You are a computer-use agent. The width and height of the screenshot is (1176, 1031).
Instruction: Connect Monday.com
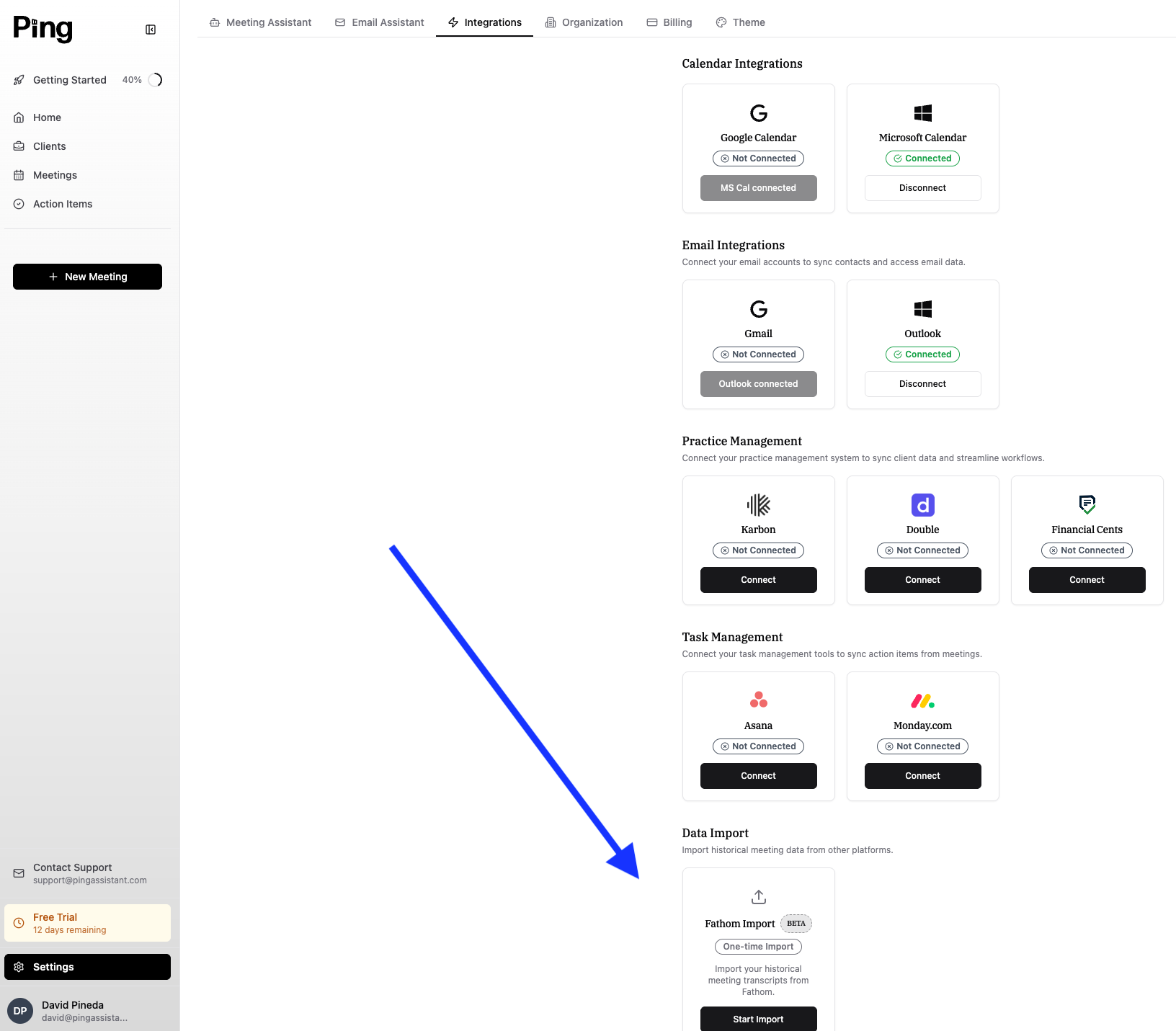click(x=922, y=776)
